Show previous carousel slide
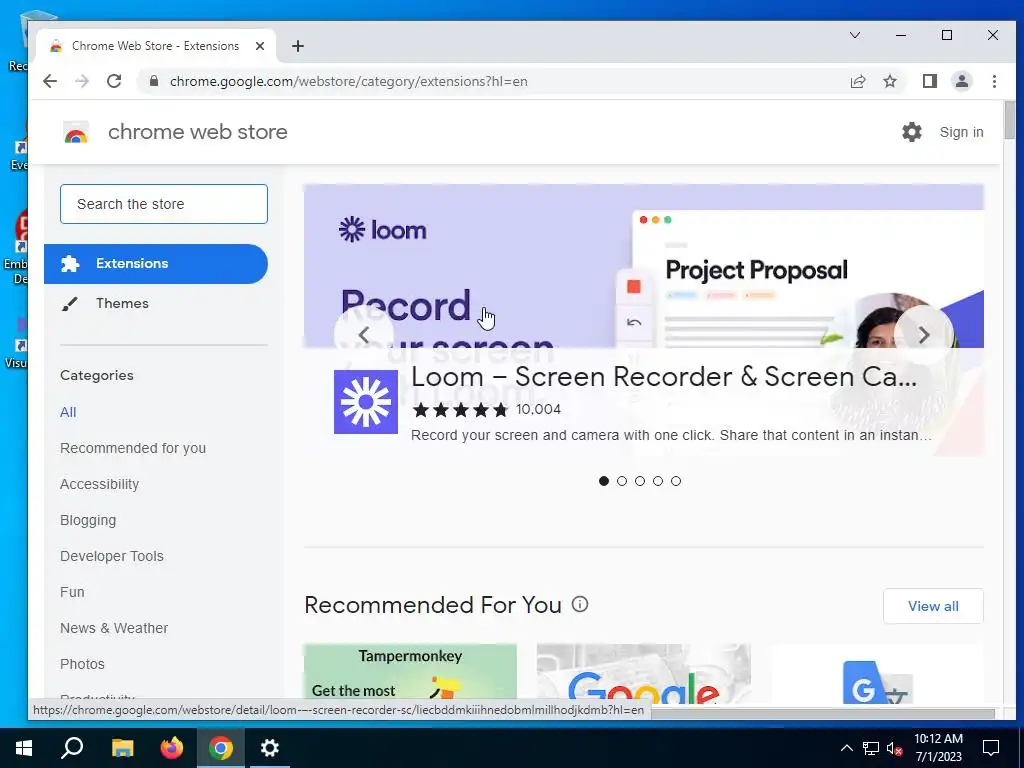This screenshot has width=1024, height=768. (364, 335)
